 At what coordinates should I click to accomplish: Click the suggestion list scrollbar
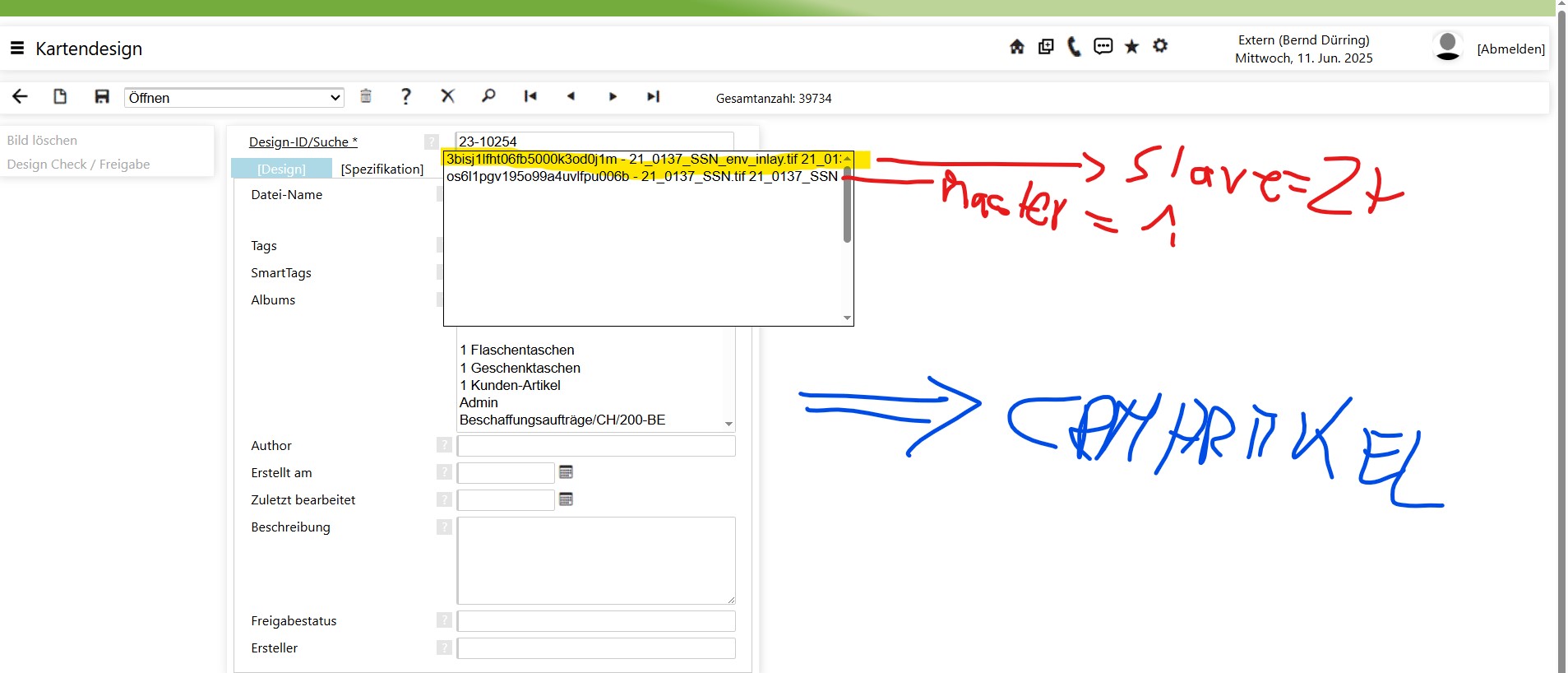point(847,206)
